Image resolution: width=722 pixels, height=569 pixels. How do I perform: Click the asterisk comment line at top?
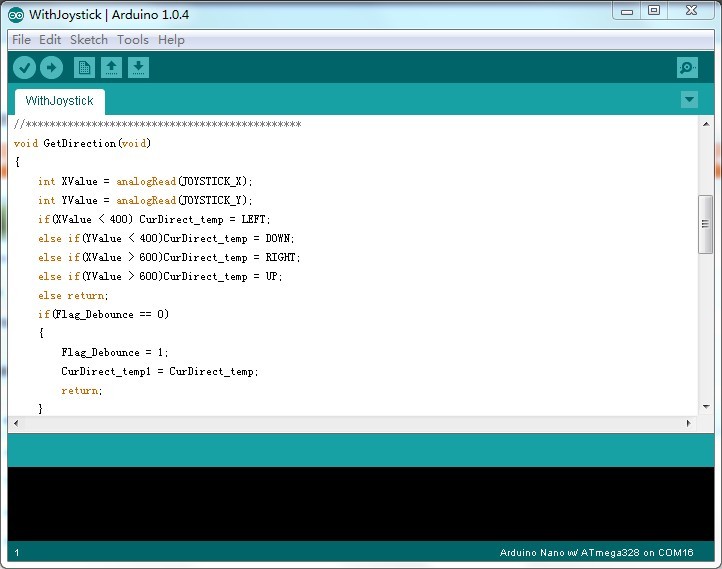(157, 124)
